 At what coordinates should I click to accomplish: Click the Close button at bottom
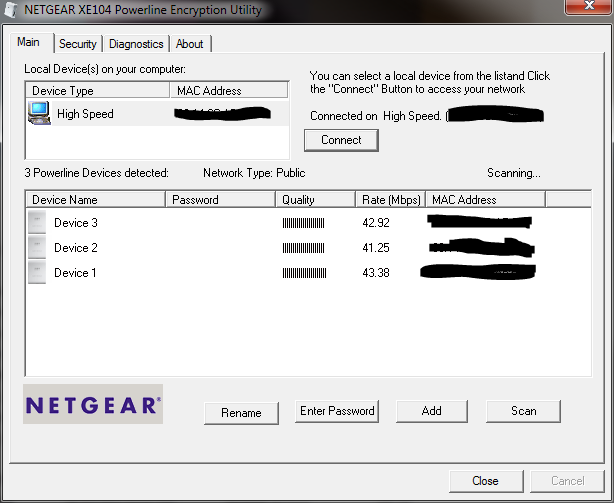coord(485,481)
